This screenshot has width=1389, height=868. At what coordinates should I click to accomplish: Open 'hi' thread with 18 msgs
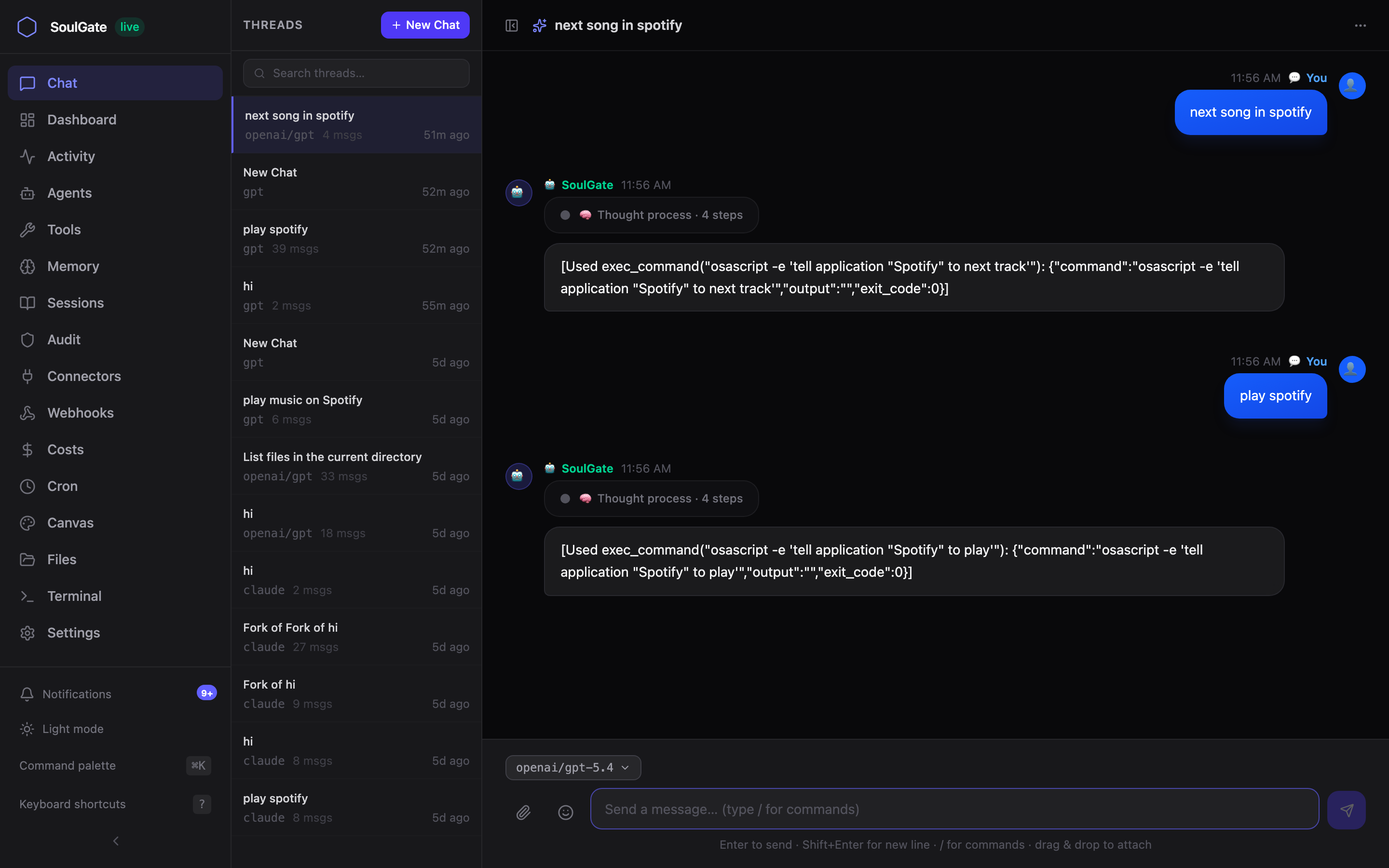pos(356,523)
